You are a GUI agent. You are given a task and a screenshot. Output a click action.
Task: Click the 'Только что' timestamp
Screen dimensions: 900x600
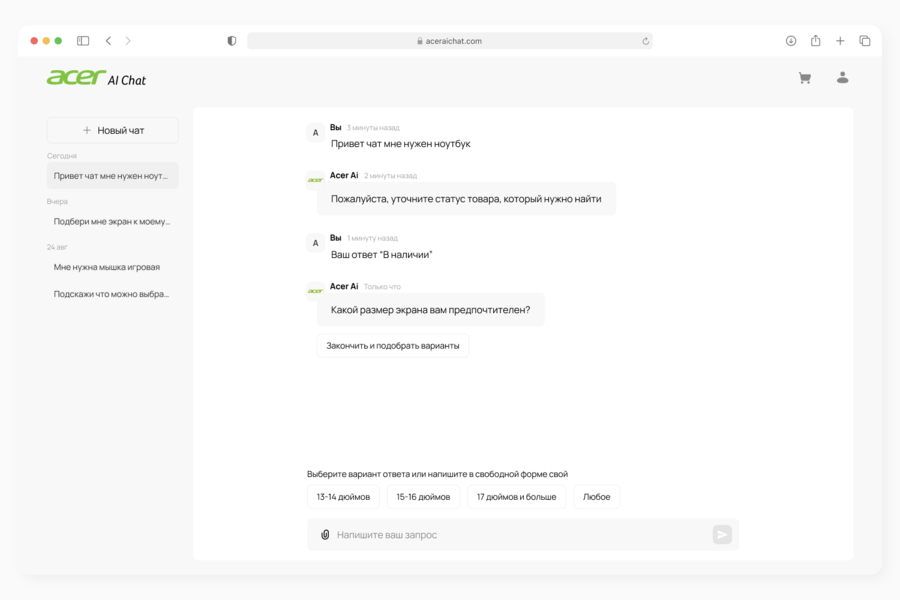[382, 287]
